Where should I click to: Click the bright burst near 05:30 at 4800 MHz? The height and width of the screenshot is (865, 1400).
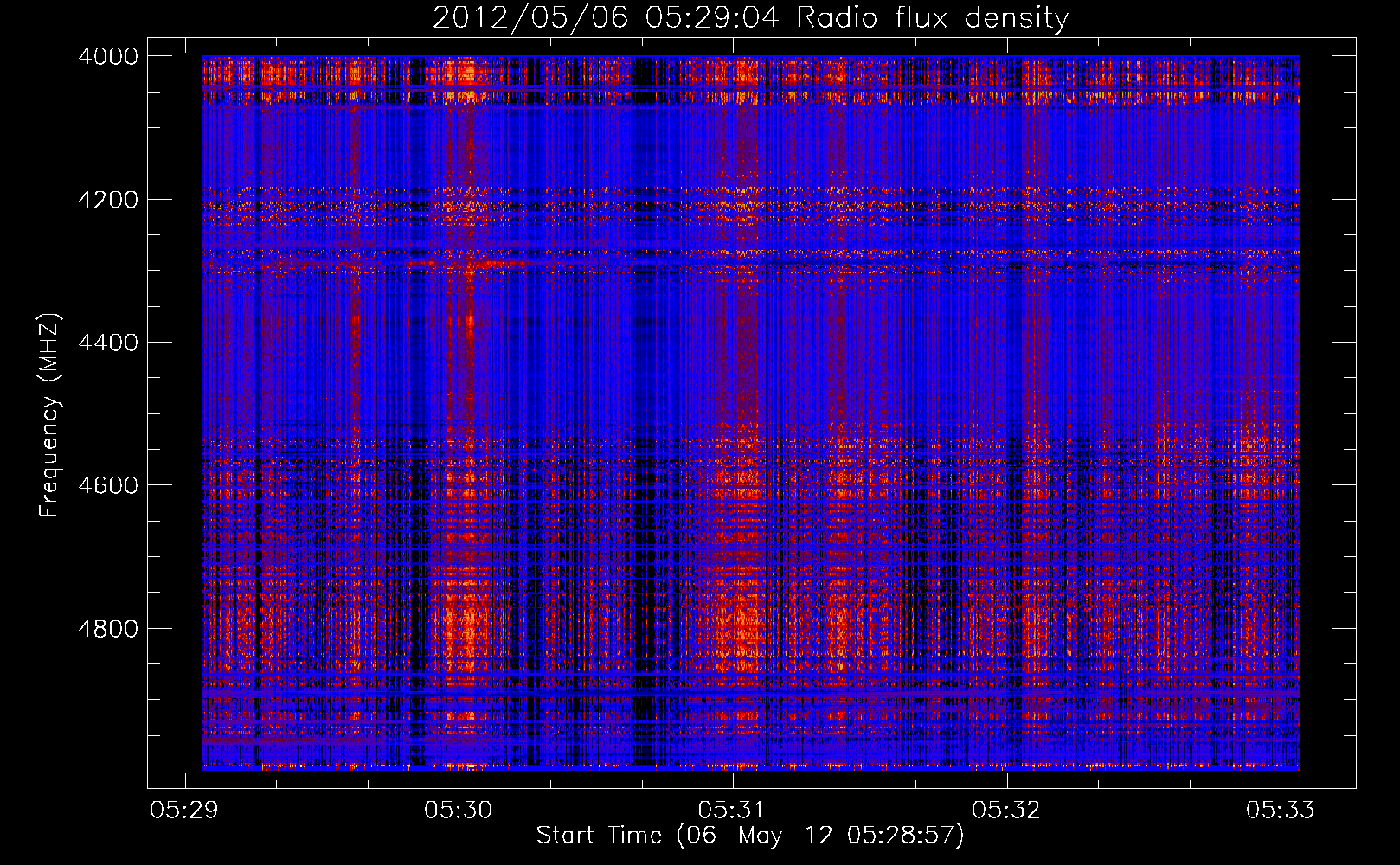pyautogui.click(x=466, y=629)
